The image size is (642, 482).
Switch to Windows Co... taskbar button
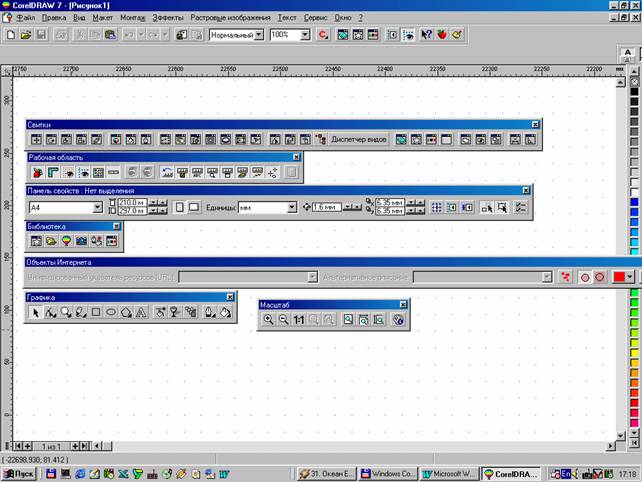[388, 474]
